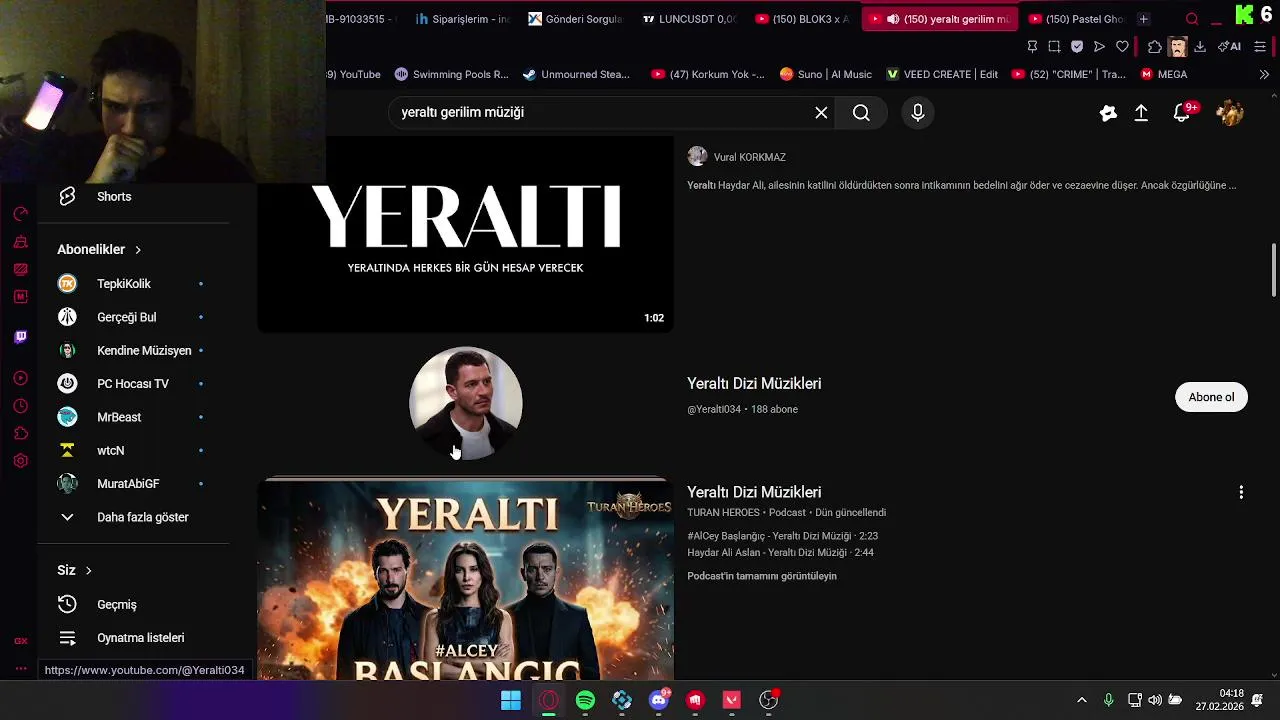The image size is (1280, 720).
Task: Open Unmourned Steam bookmark
Action: click(x=576, y=74)
